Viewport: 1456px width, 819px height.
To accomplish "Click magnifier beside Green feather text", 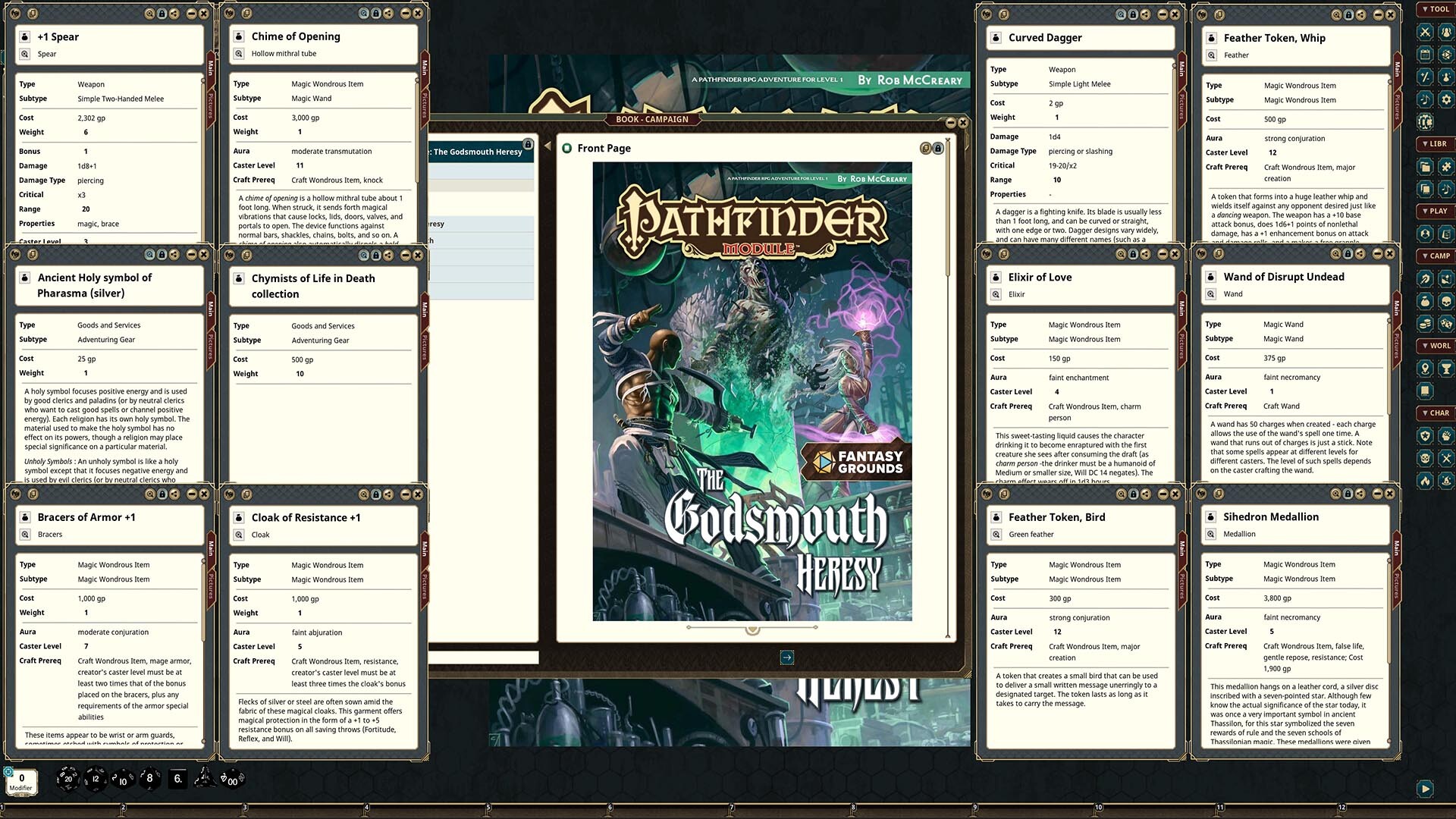I will pos(996,535).
